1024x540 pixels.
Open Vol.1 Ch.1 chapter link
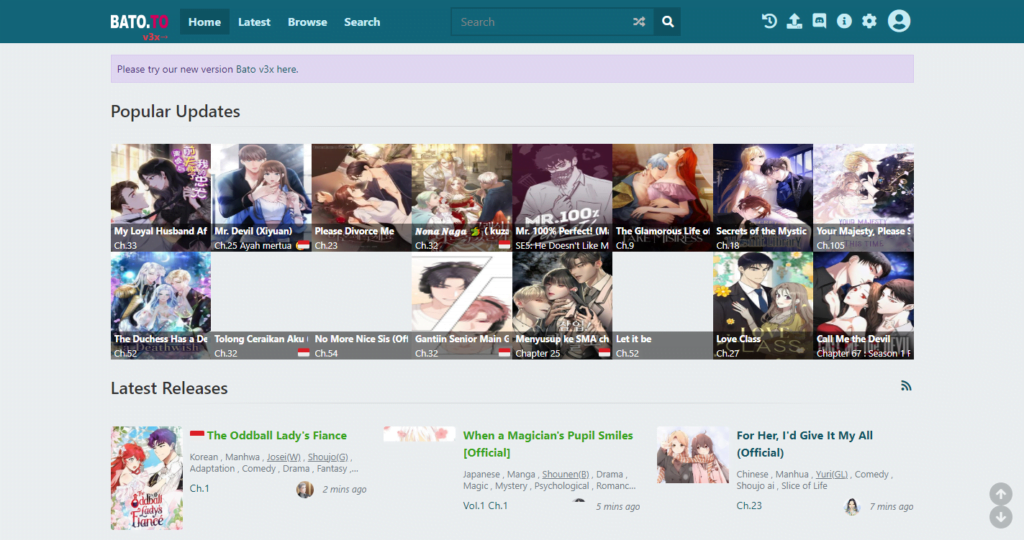tap(485, 505)
